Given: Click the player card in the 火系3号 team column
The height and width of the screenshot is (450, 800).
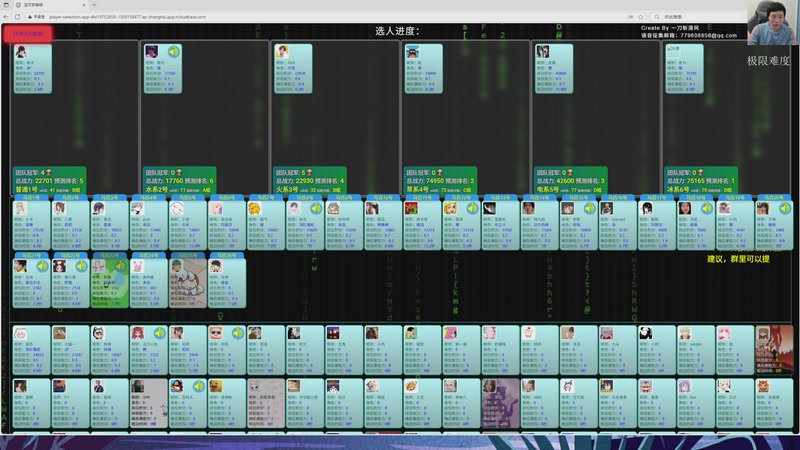Looking at the screenshot, I should click(293, 68).
